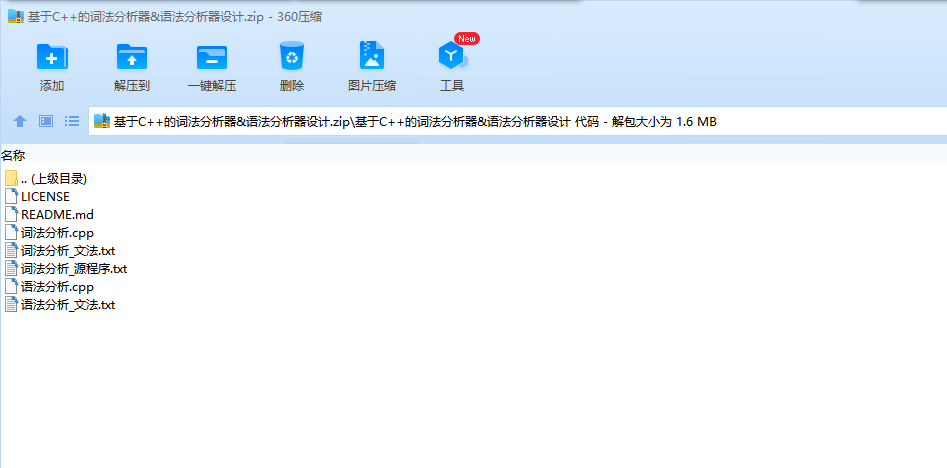Click the archive icon in the address bar
Viewport: 947px width, 468px height.
(x=102, y=121)
